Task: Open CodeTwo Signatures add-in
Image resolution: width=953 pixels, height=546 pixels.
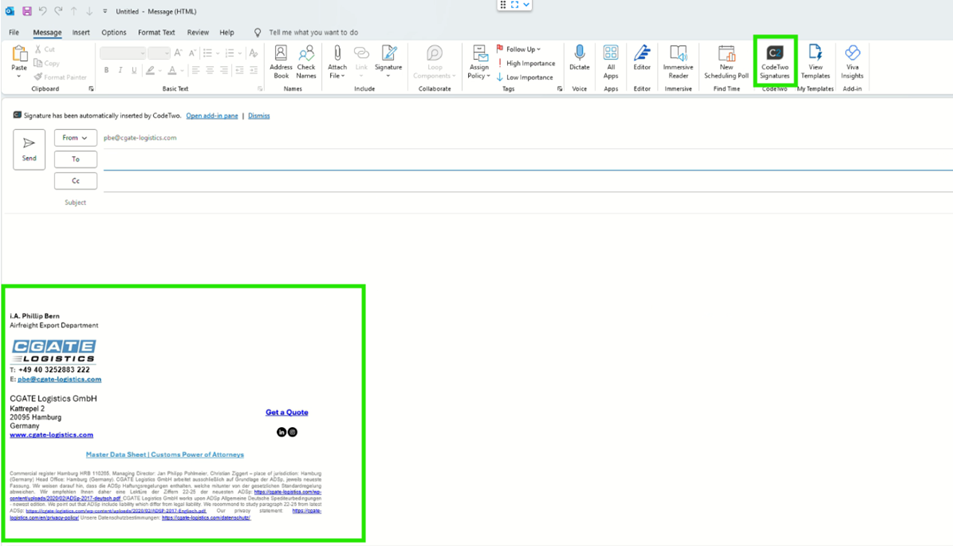Action: tap(774, 62)
